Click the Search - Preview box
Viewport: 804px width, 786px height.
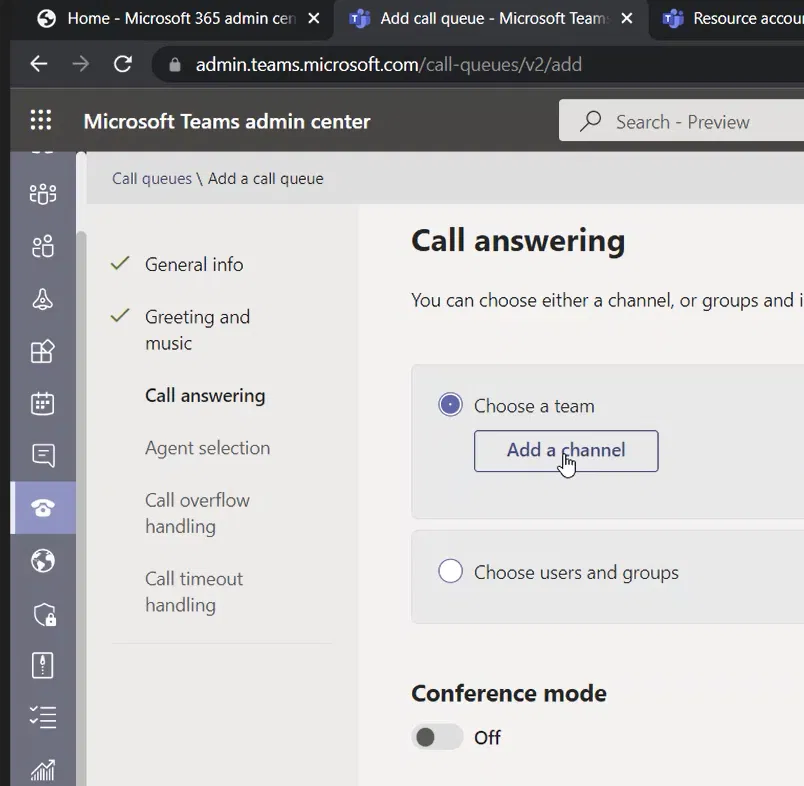(682, 122)
